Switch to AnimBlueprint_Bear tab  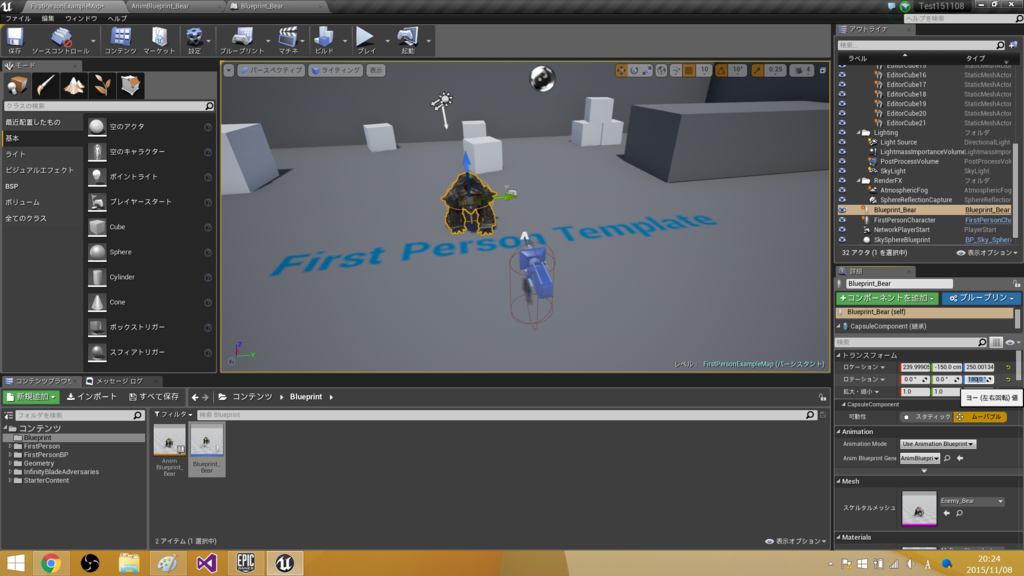[x=161, y=6]
